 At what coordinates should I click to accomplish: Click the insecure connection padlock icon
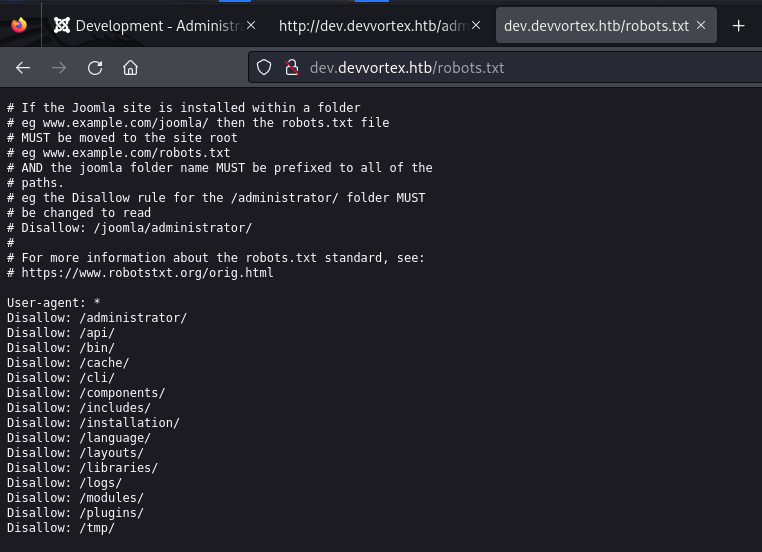tap(292, 67)
